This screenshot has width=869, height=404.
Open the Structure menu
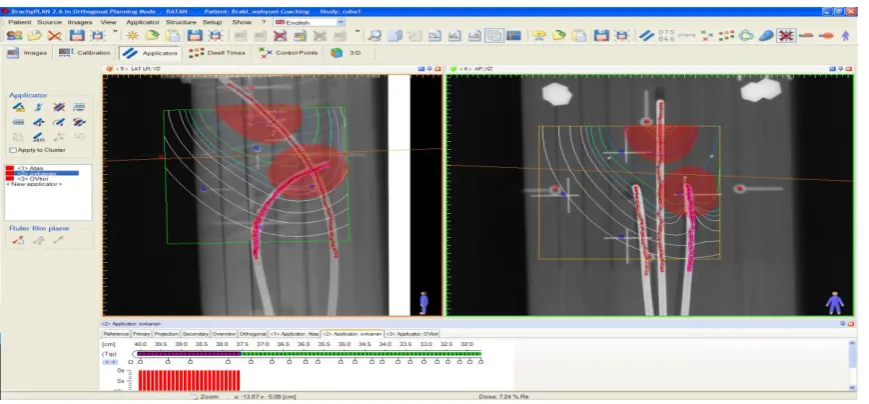[181, 22]
